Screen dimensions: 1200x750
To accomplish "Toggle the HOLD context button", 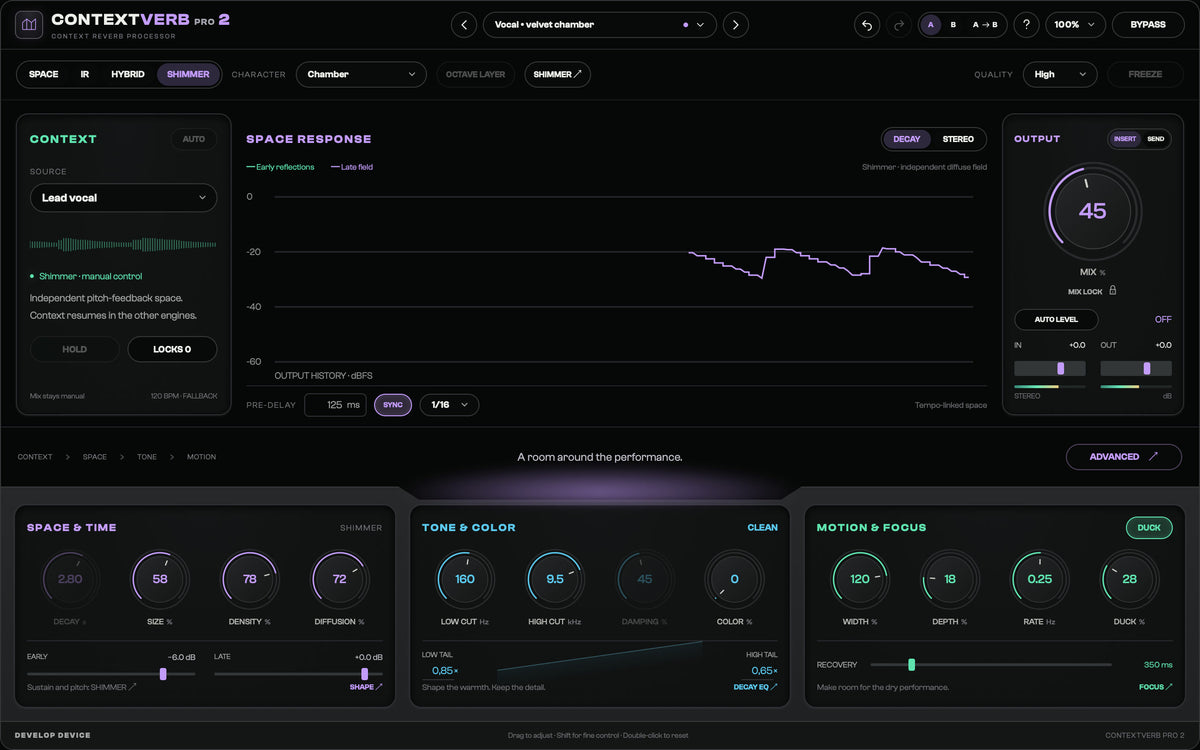I will point(75,350).
